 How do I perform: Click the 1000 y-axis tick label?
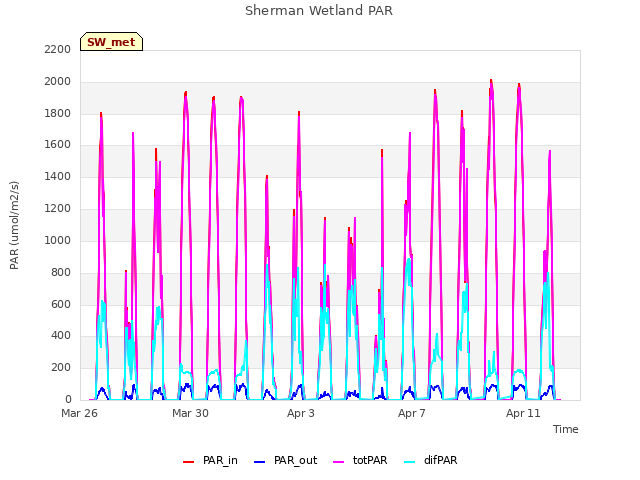click(x=58, y=240)
